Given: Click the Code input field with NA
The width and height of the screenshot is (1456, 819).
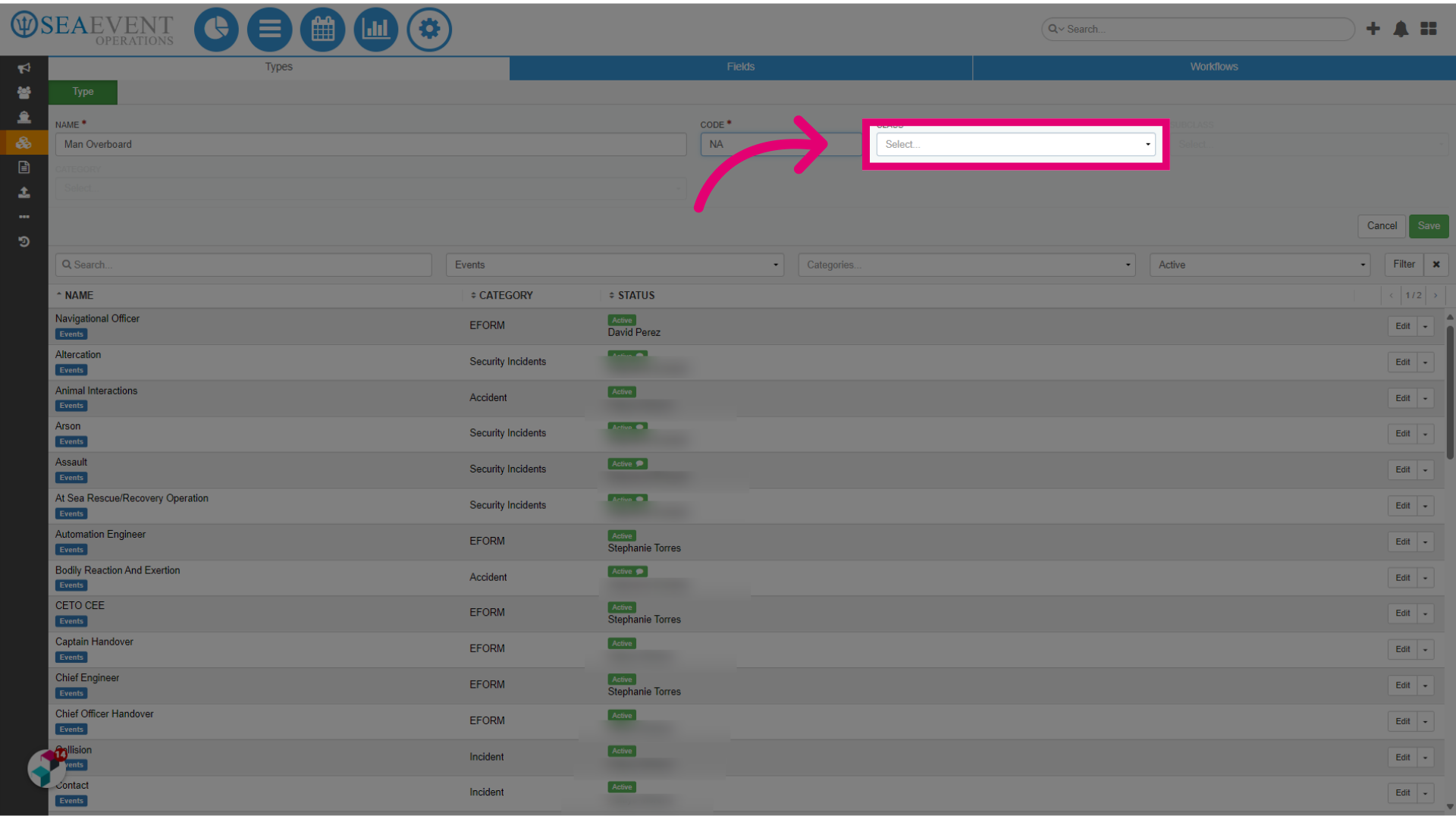Looking at the screenshot, I should pyautogui.click(x=781, y=144).
